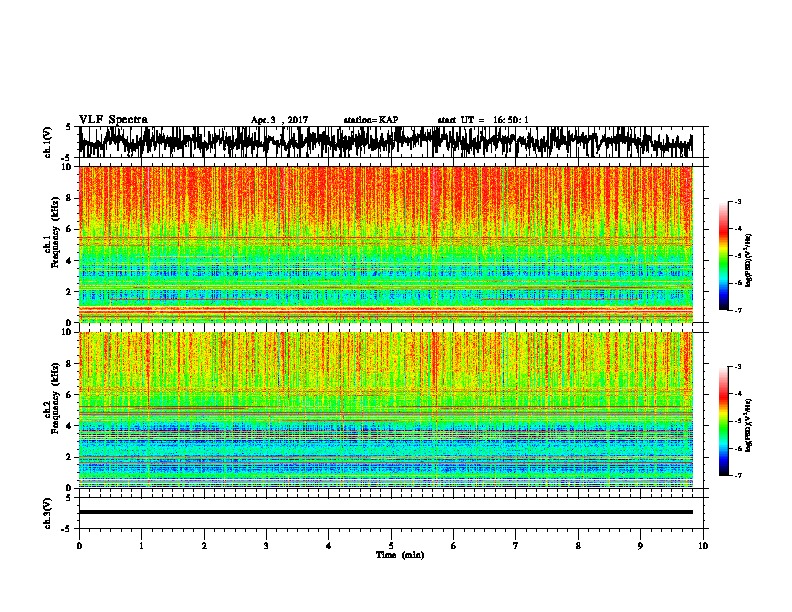This screenshot has height=612, width=792.
Task: Click the "-5" voltage tick of ch.3(V) panel
Action: (67, 529)
